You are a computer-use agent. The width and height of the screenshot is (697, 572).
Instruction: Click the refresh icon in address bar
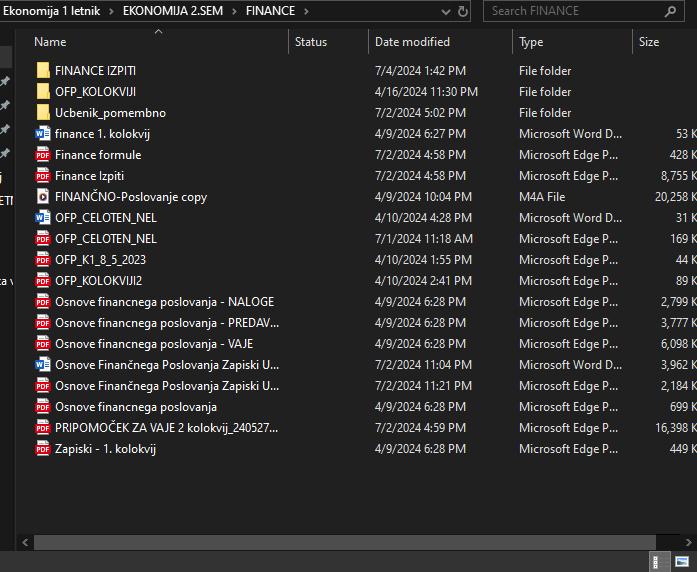tap(463, 11)
